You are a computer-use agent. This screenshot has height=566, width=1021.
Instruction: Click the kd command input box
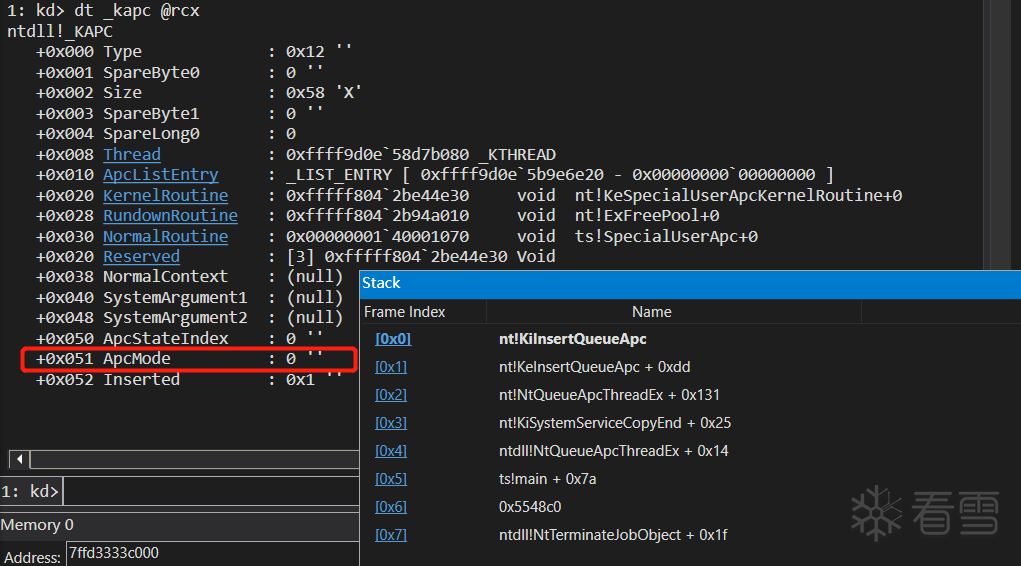(211, 491)
